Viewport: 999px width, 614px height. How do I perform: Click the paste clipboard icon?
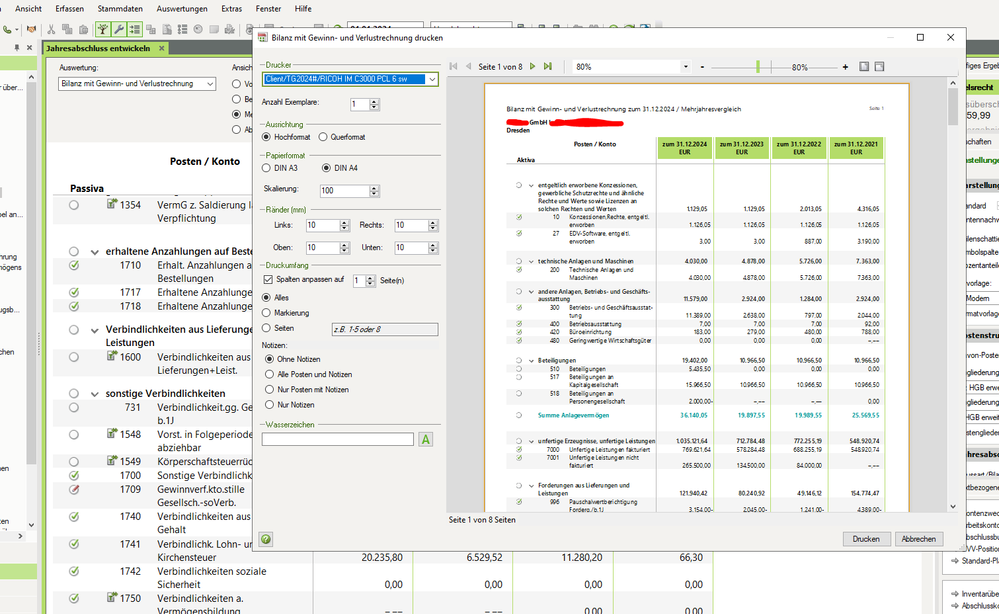coord(83,29)
